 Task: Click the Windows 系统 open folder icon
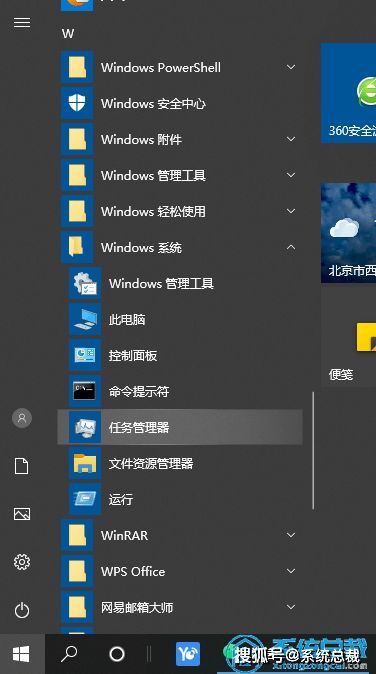pyautogui.click(x=77, y=247)
